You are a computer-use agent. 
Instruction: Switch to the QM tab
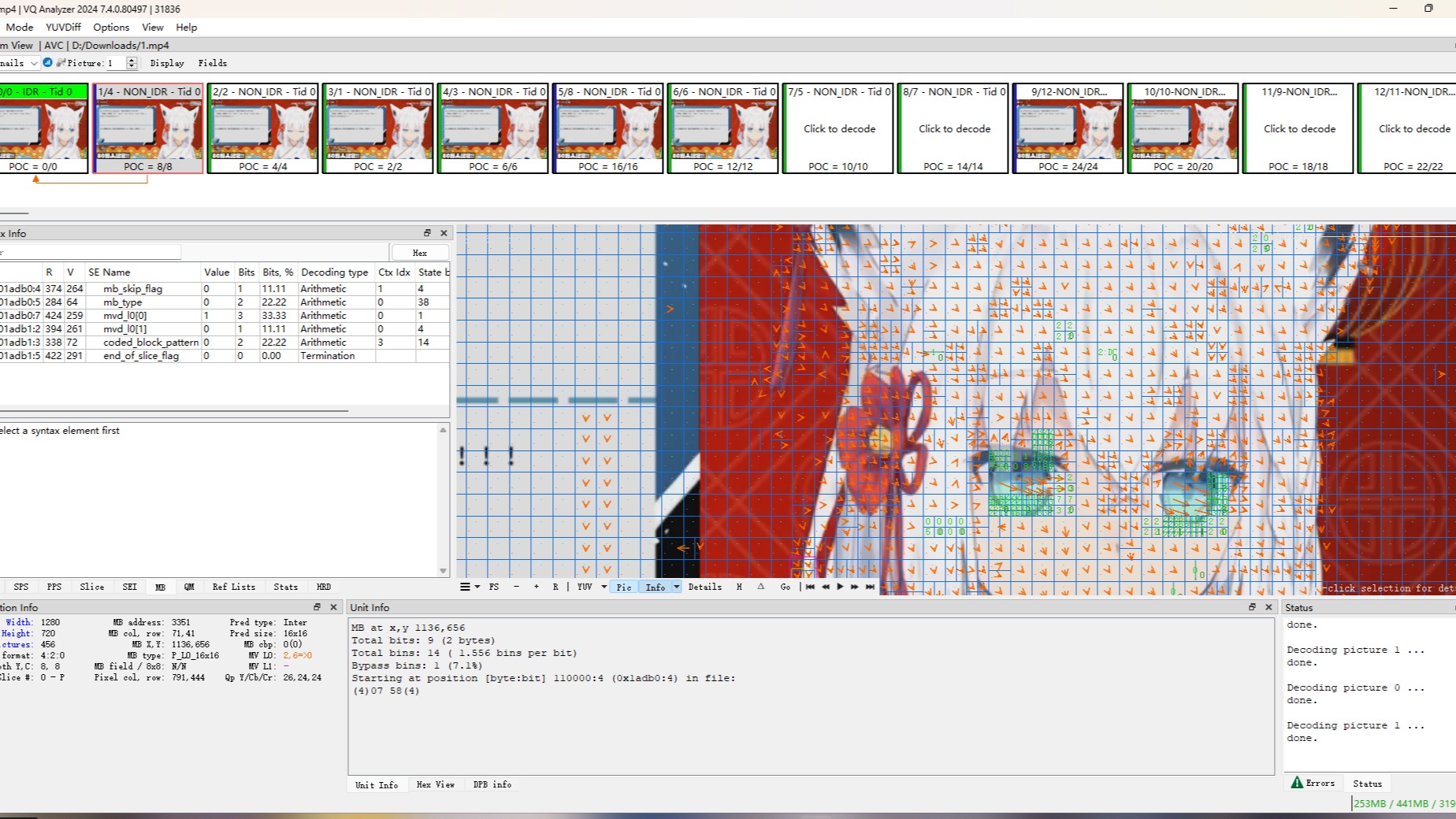point(189,587)
